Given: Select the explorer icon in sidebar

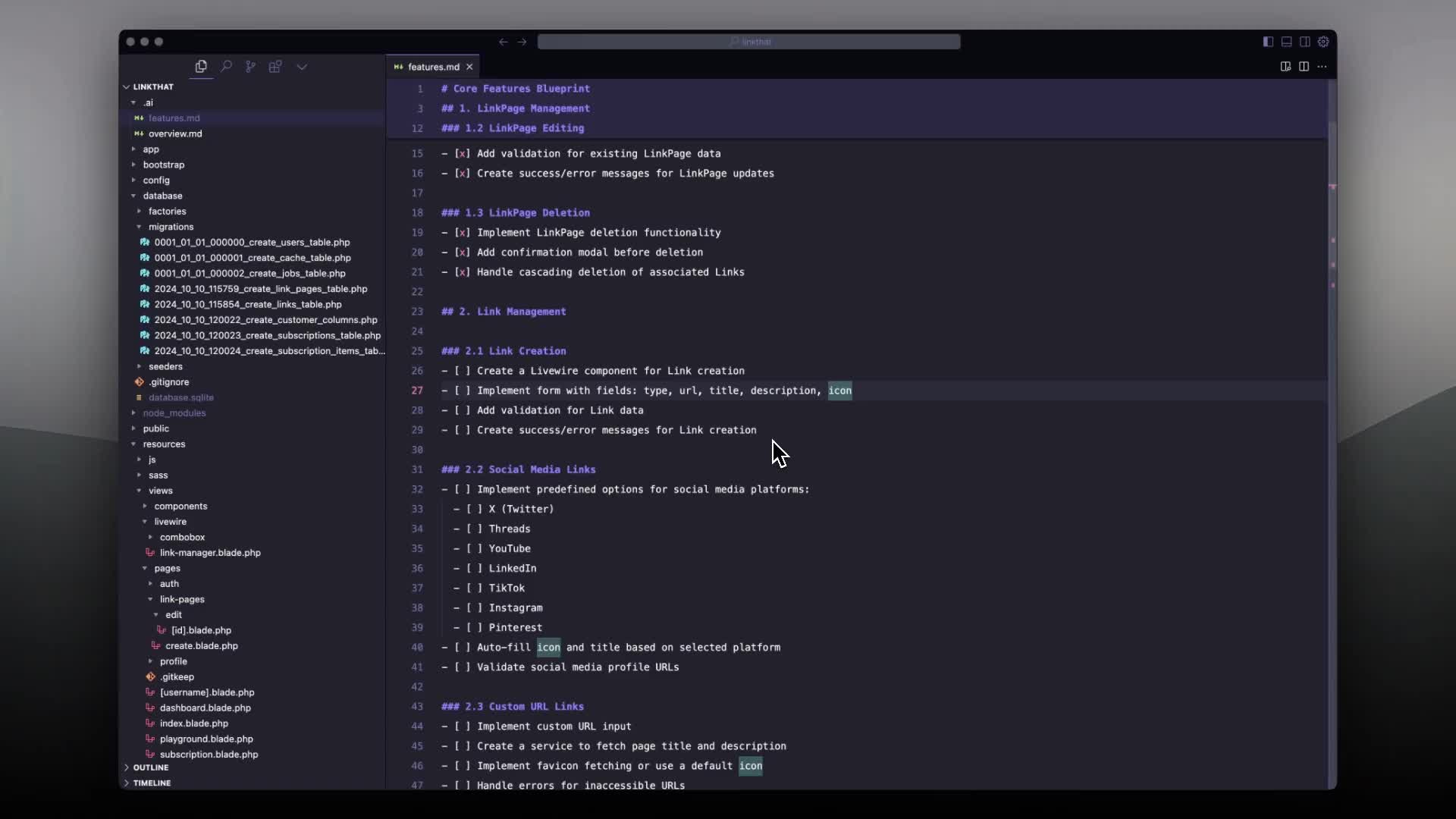Looking at the screenshot, I should click(x=201, y=66).
